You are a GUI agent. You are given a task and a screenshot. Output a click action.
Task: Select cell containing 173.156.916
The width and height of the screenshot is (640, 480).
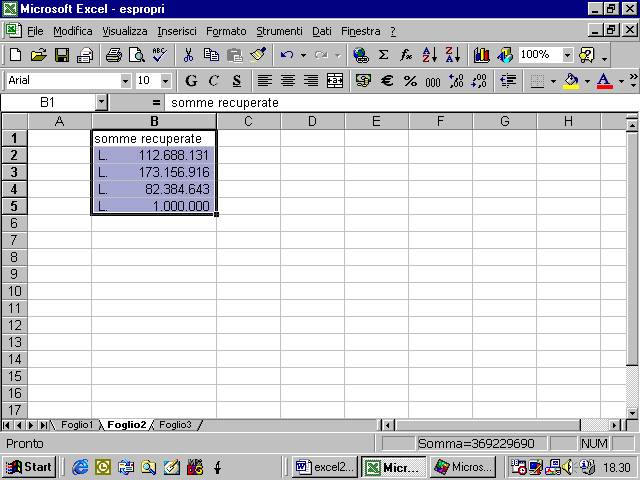click(153, 172)
